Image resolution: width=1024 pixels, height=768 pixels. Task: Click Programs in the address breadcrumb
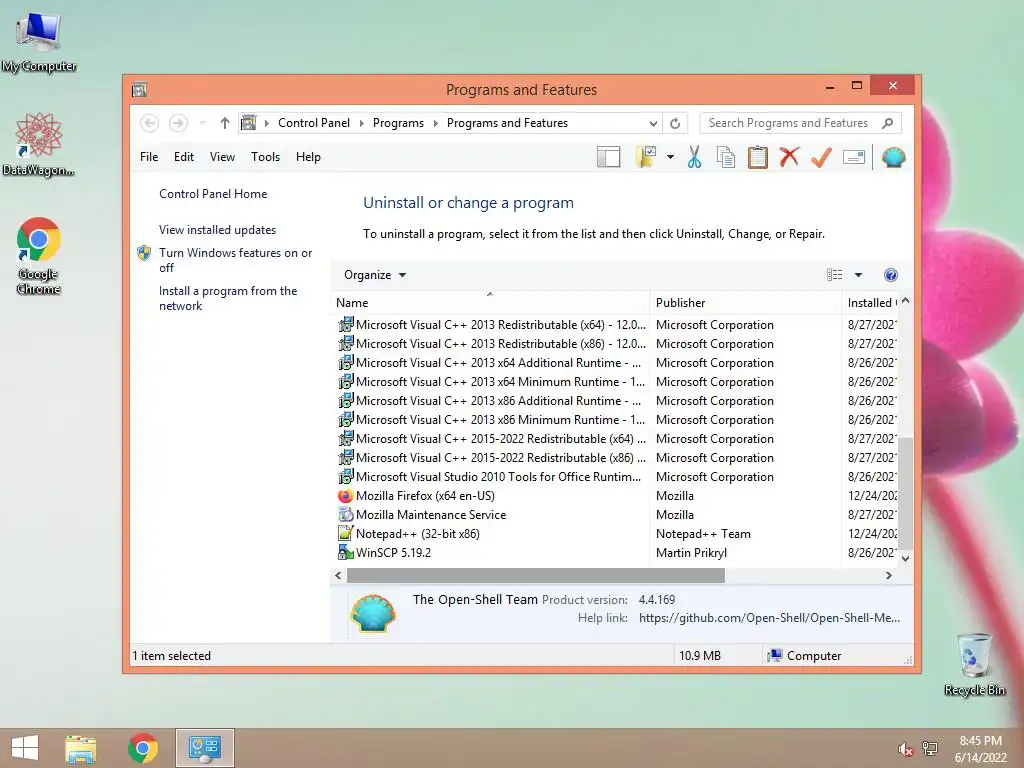tap(398, 123)
